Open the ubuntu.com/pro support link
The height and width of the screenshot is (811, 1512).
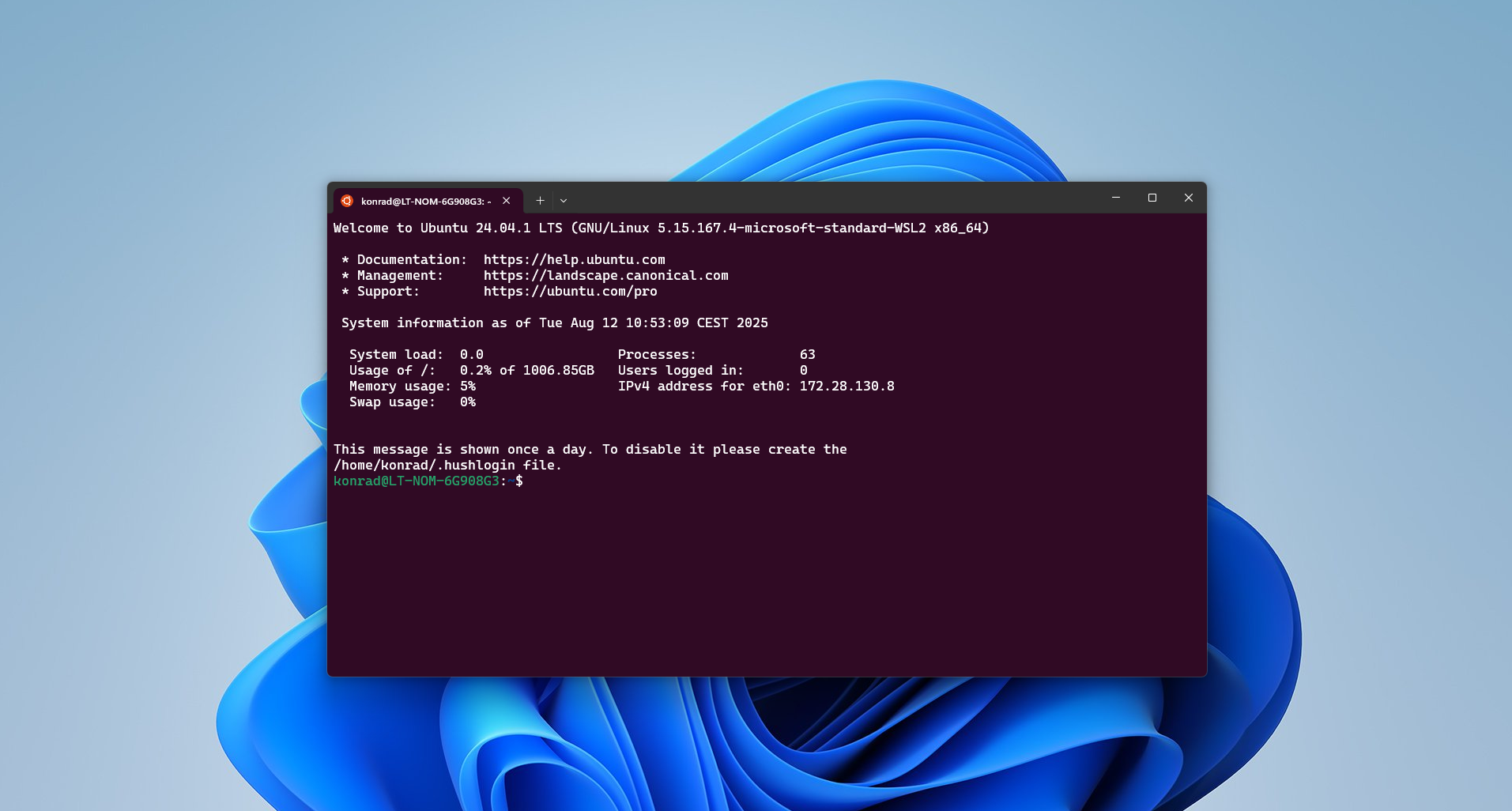[x=570, y=291]
